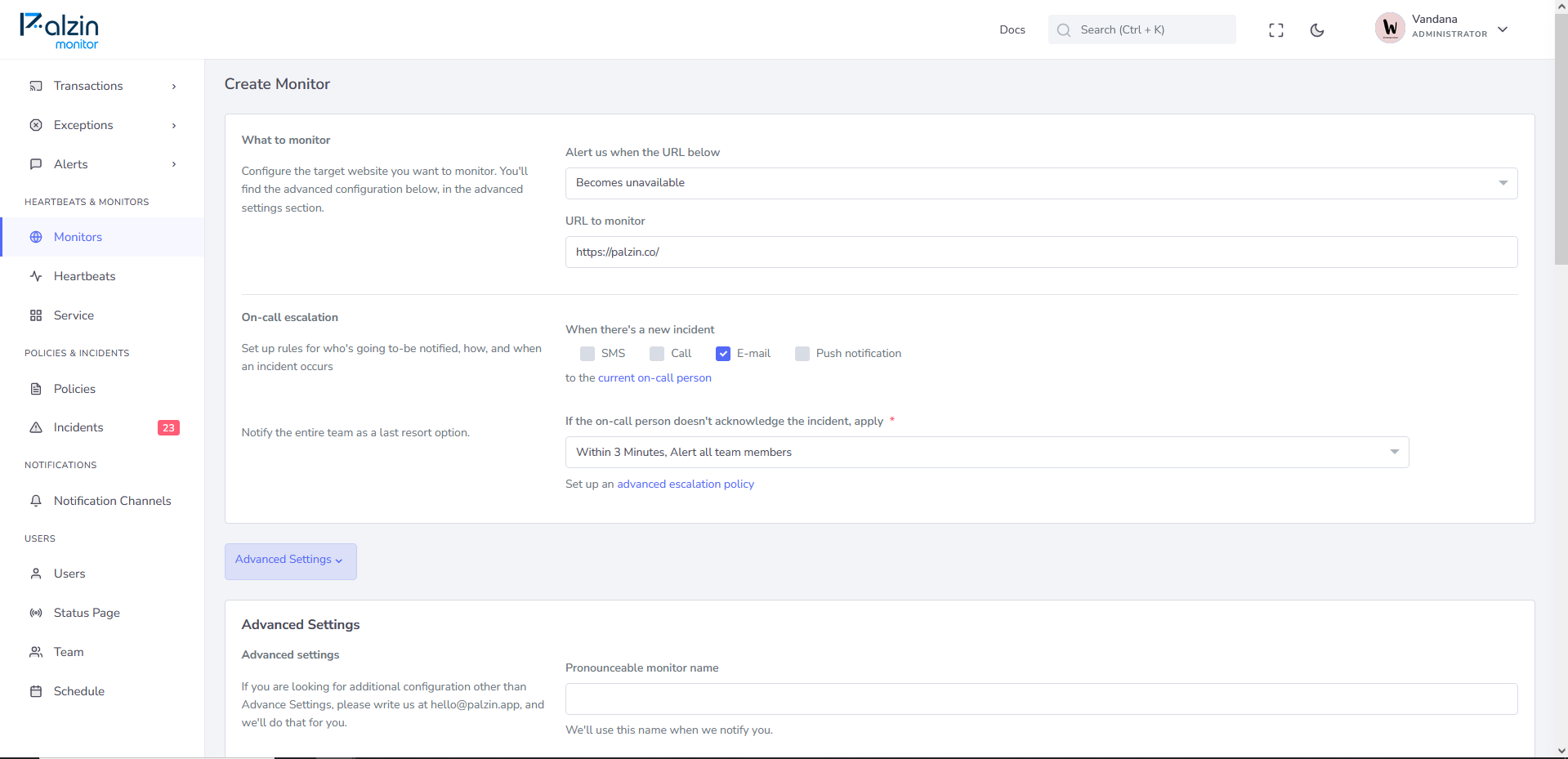Click the Notification Channels bell icon

coord(36,501)
